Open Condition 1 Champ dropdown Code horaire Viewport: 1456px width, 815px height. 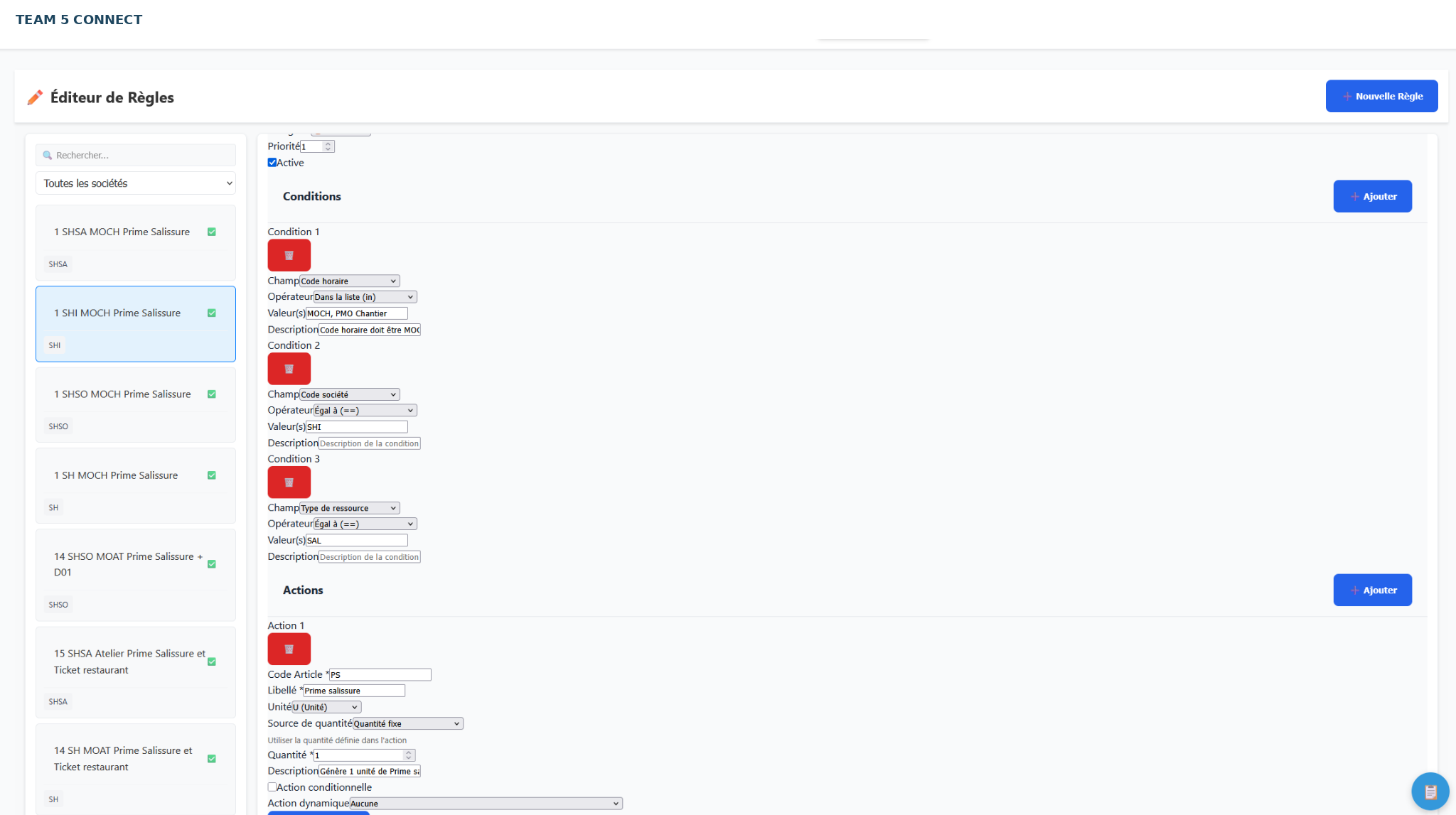tap(349, 281)
